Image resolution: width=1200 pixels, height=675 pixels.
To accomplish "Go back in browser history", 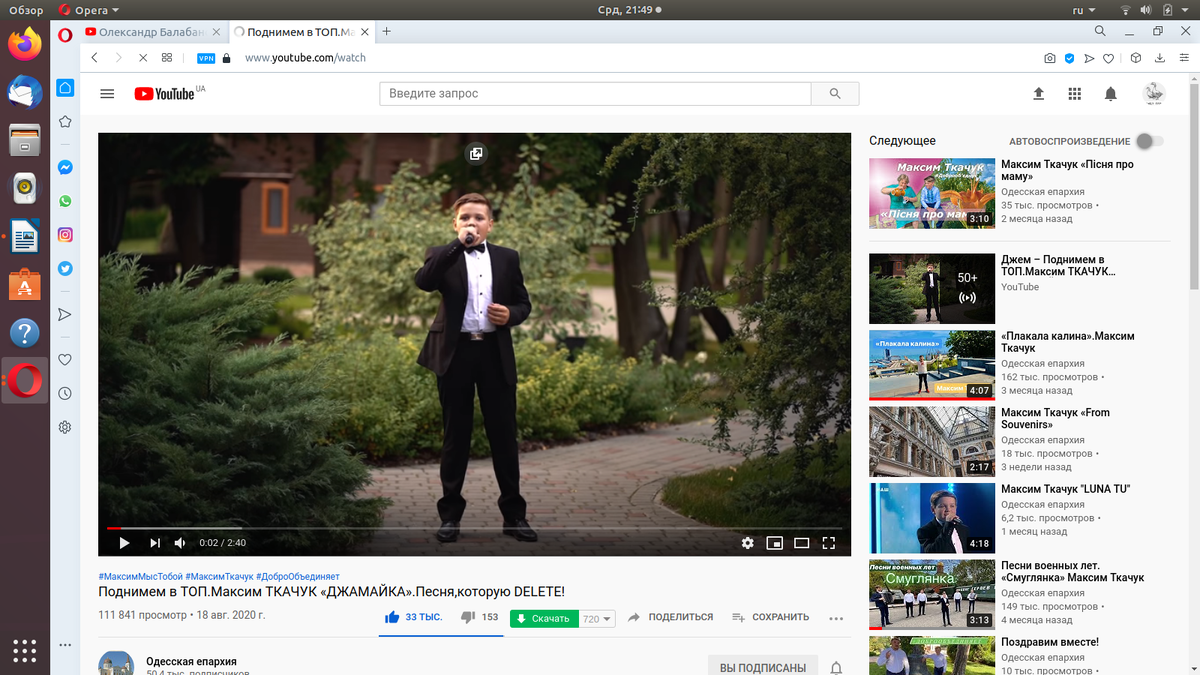I will click(x=95, y=58).
